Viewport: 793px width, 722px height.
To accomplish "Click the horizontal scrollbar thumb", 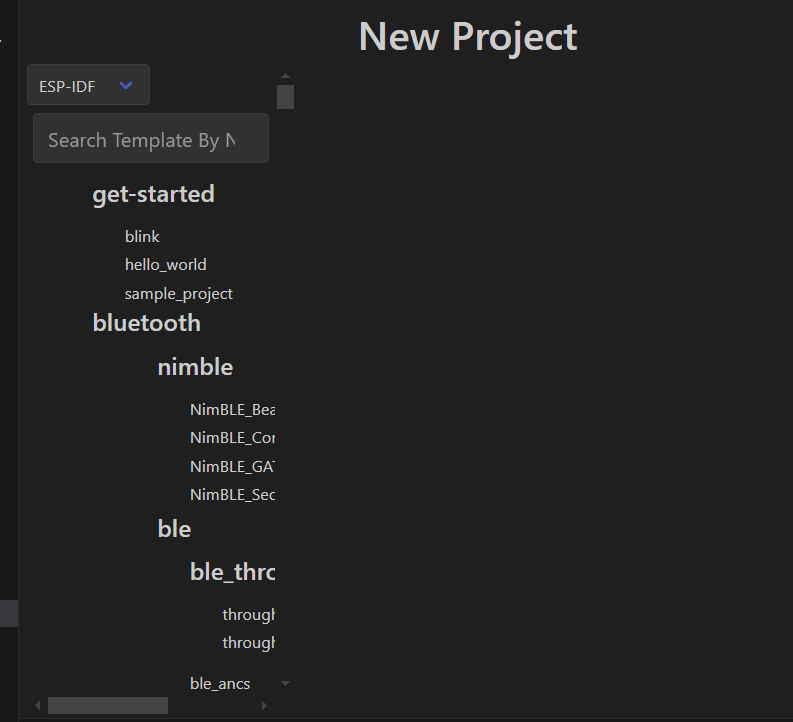I will pos(108,705).
